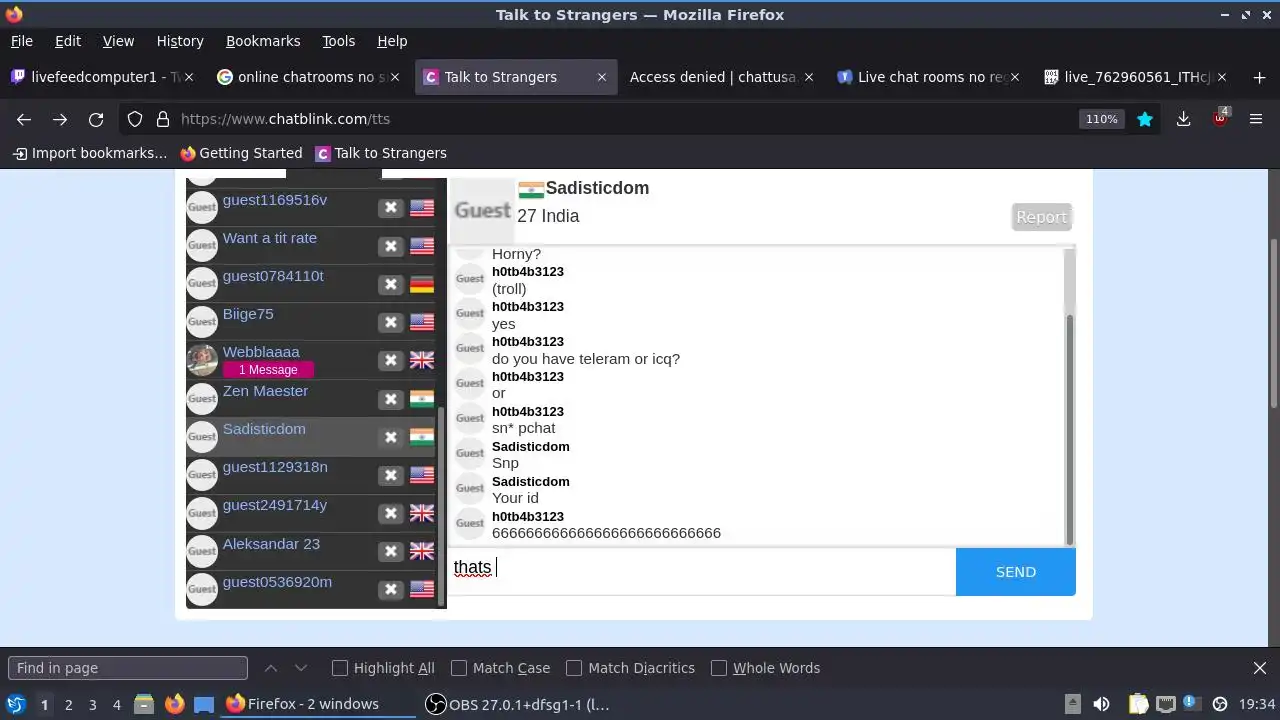This screenshot has width=1280, height=720.
Task: Focus the Find in page field
Action: coord(128,668)
